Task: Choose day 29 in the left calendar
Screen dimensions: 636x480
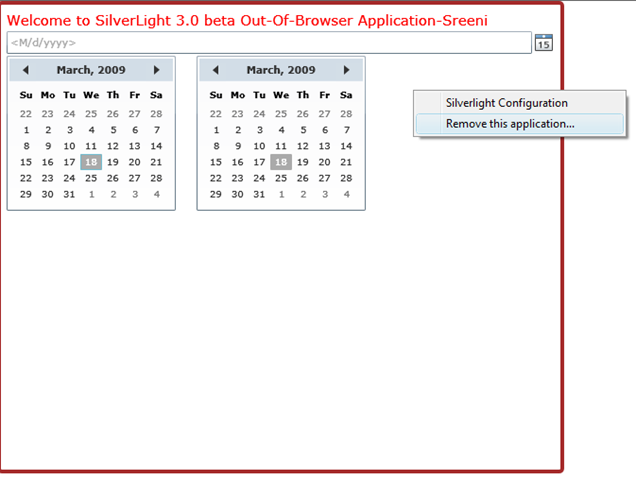Action: point(26,194)
